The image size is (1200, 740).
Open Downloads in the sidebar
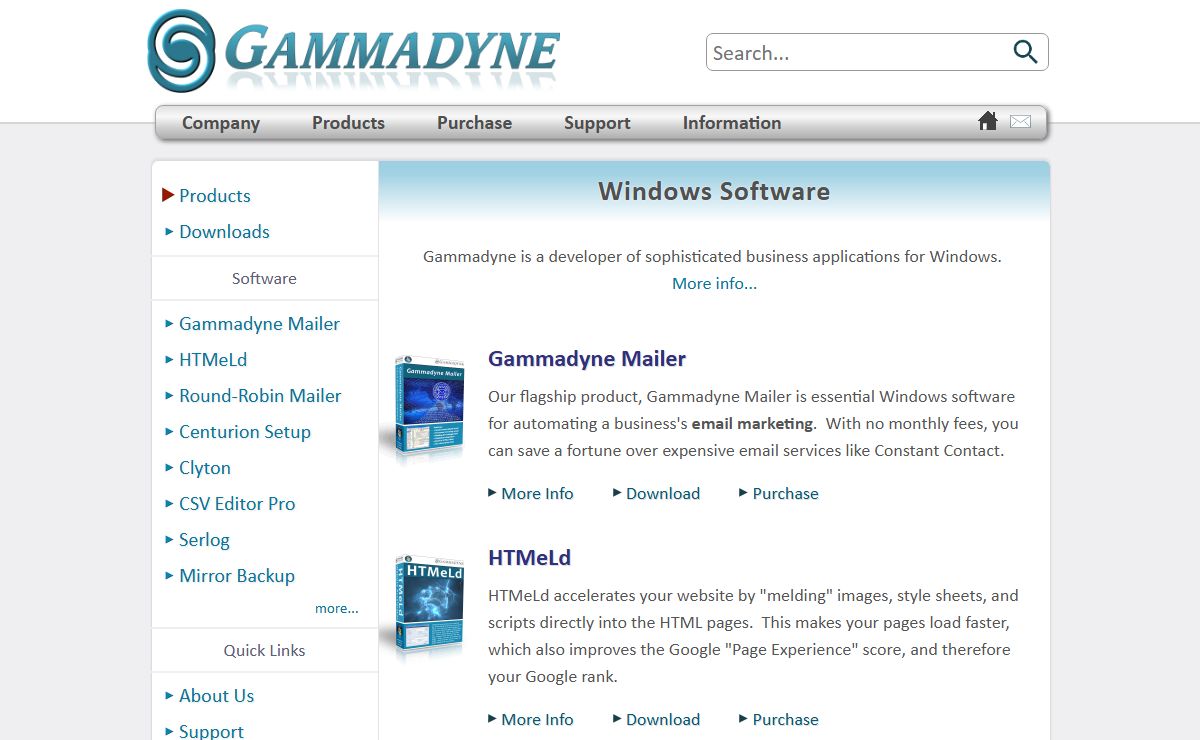tap(224, 232)
